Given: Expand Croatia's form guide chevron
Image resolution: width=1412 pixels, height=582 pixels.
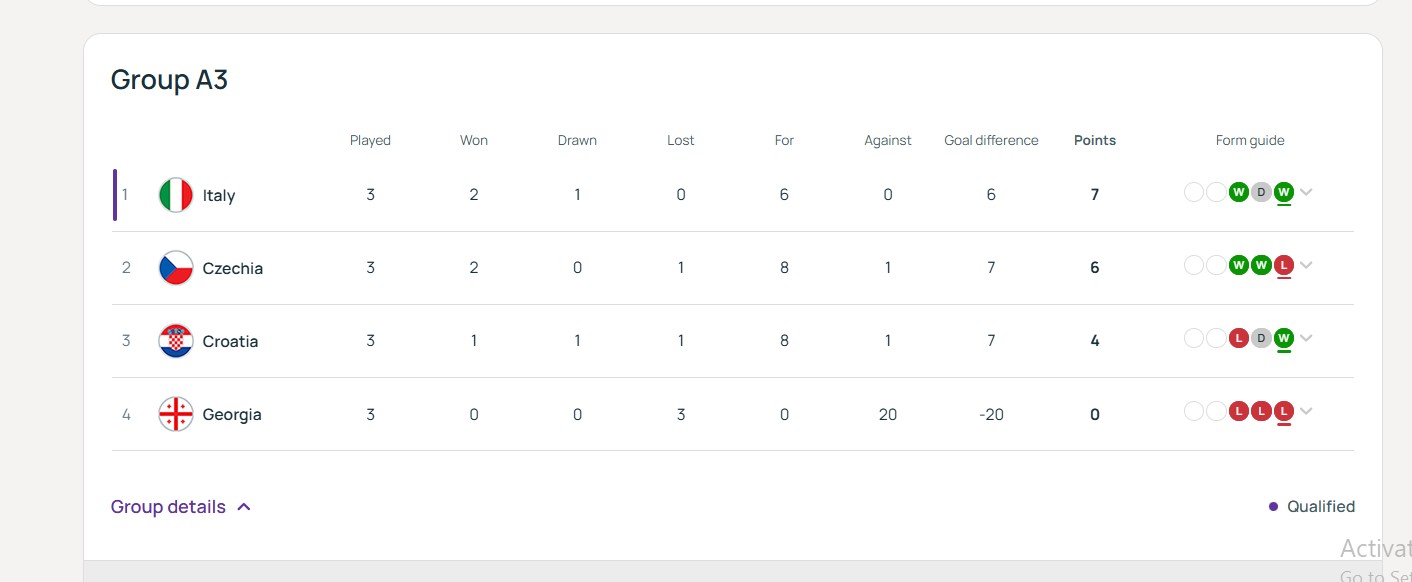Looking at the screenshot, I should (x=1306, y=338).
